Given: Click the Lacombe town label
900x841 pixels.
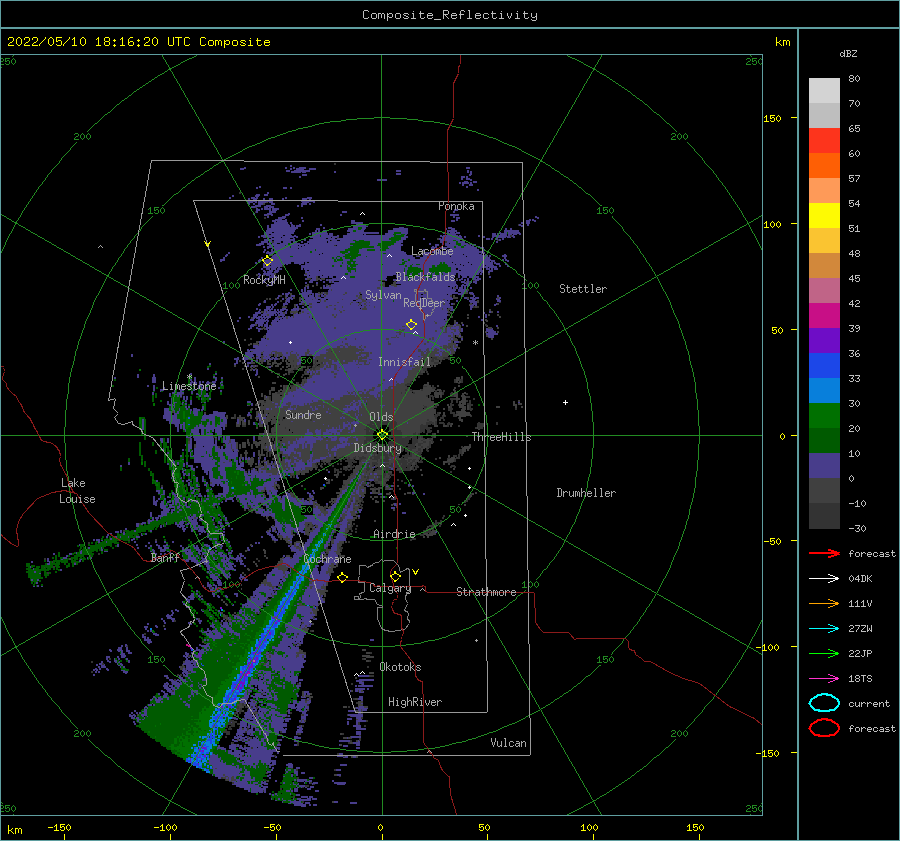Looking at the screenshot, I should (x=432, y=251).
